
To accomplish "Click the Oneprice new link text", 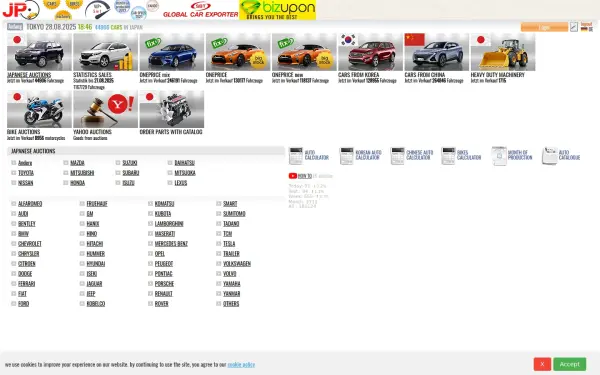I will 287,75.
